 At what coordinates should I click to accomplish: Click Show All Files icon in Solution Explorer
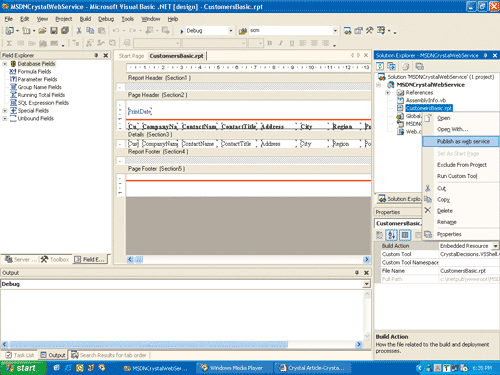[405, 66]
